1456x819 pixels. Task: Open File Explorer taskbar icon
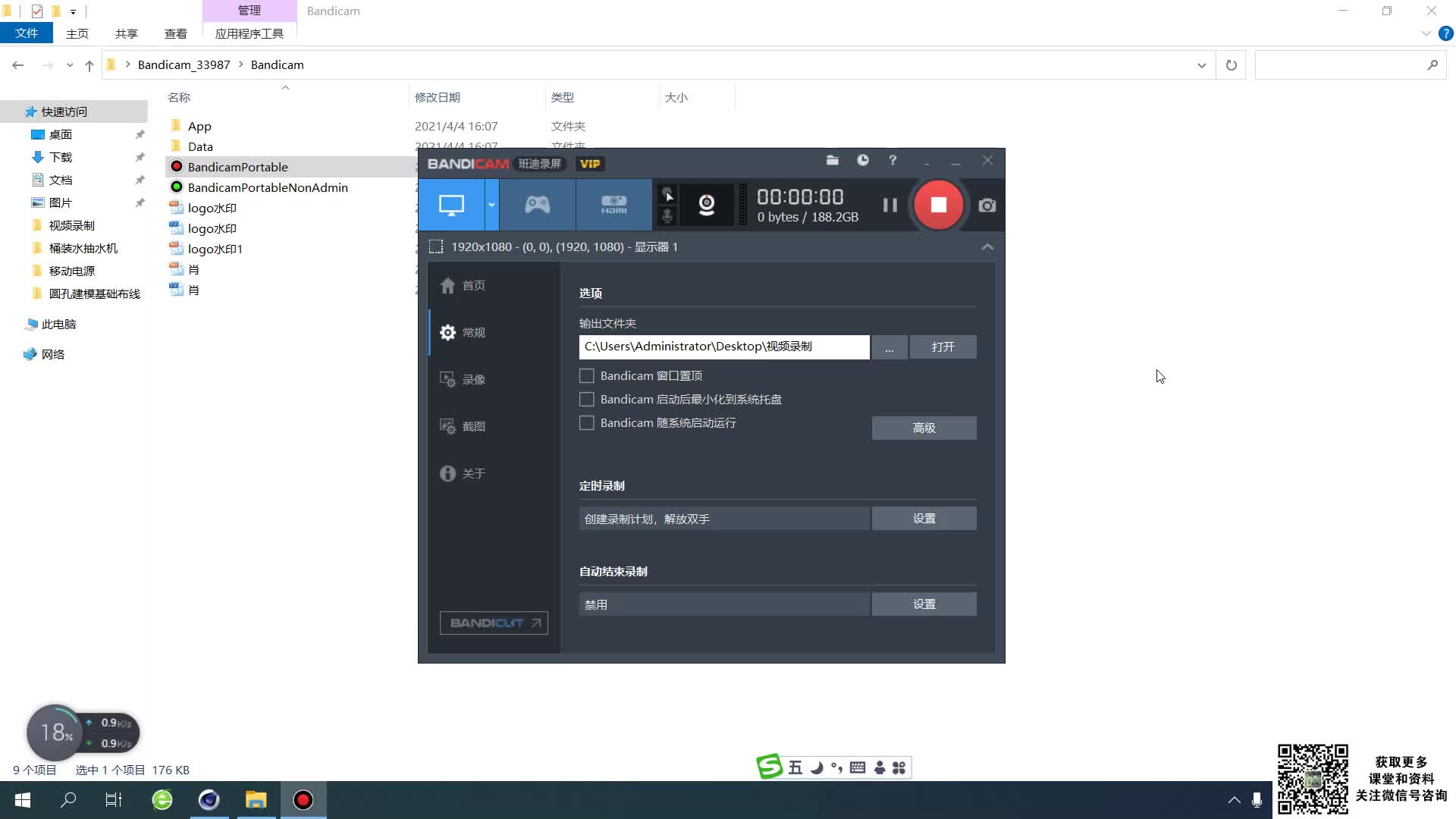tap(256, 800)
